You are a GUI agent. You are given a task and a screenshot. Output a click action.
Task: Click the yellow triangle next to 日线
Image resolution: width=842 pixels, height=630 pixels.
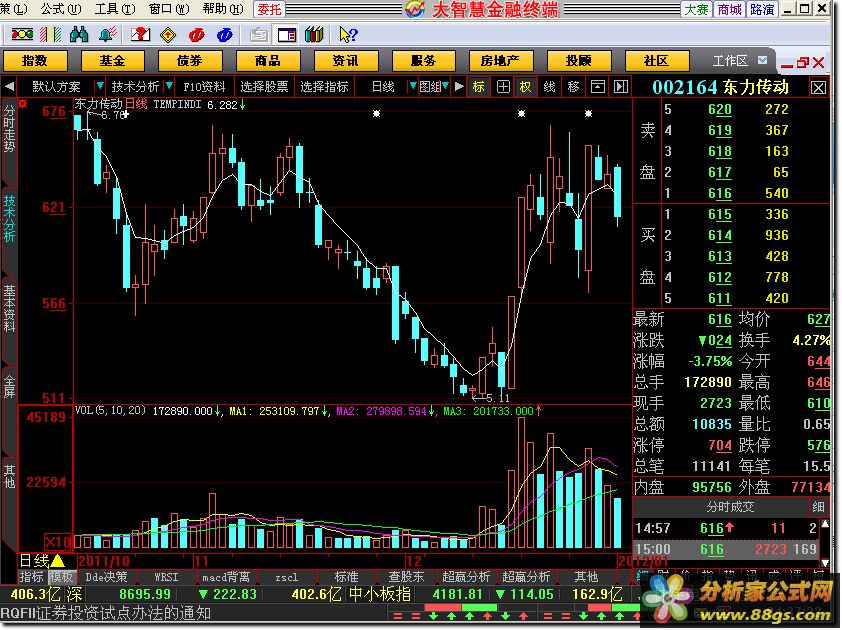coord(57,561)
